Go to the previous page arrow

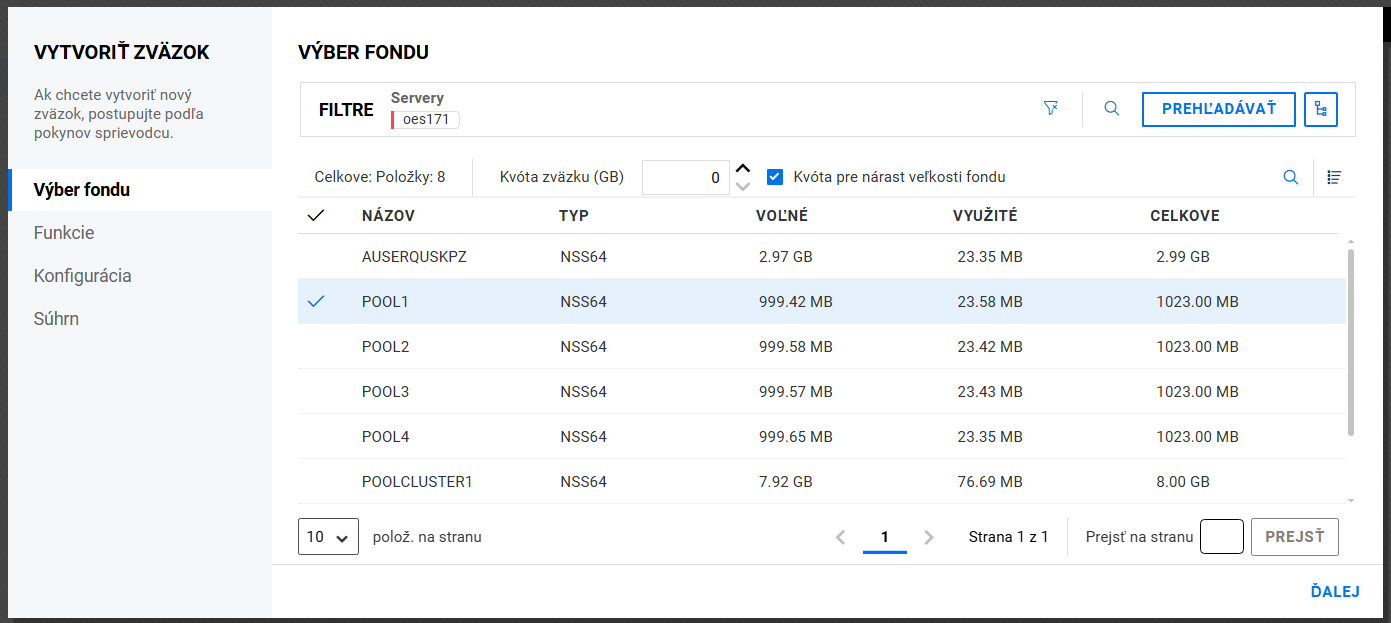click(841, 537)
